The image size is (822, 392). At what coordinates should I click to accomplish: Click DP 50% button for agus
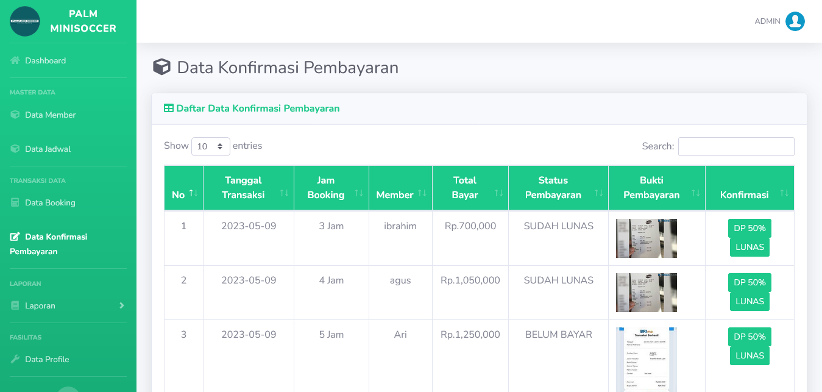click(x=750, y=282)
